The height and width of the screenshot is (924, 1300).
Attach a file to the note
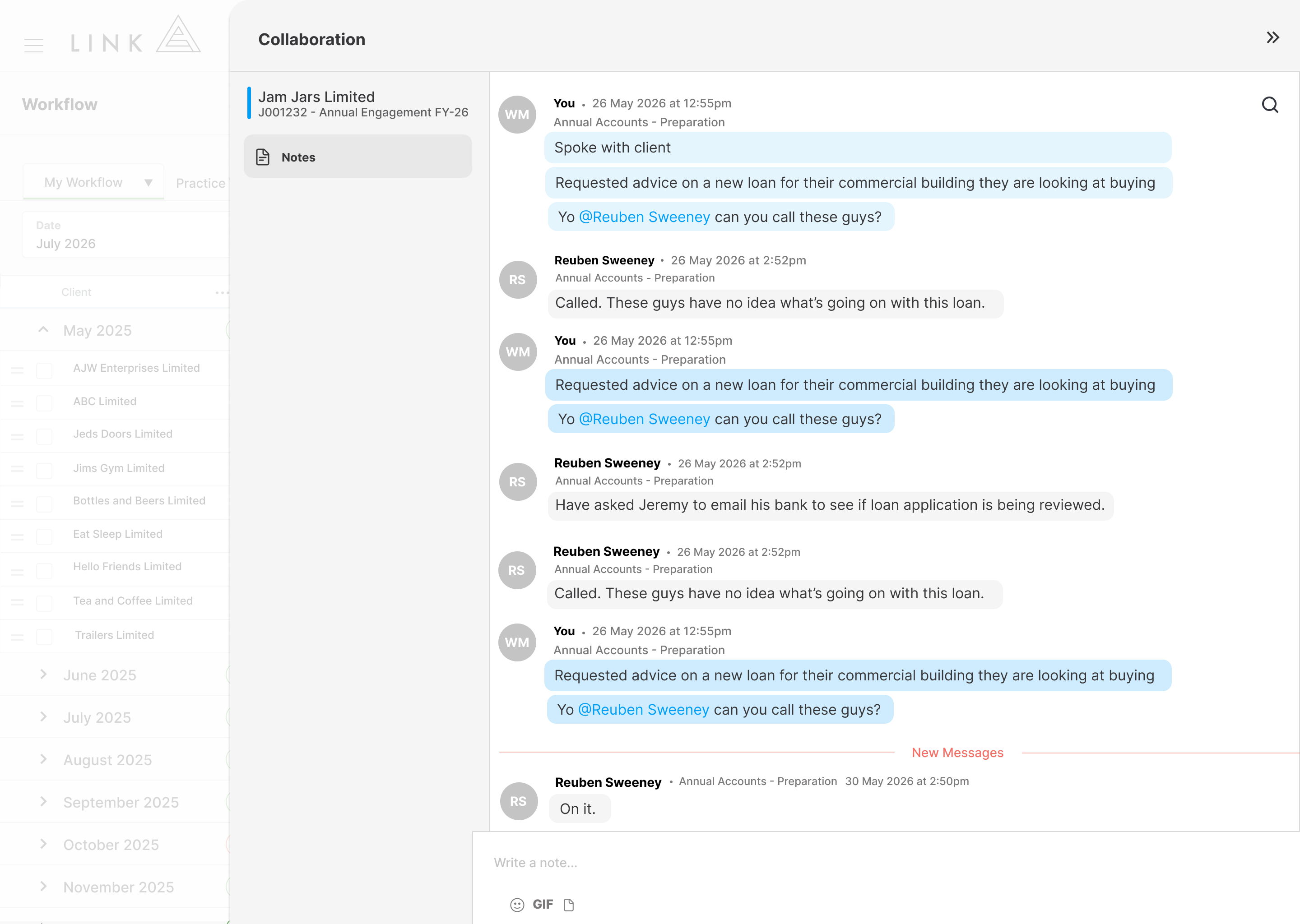point(569,905)
